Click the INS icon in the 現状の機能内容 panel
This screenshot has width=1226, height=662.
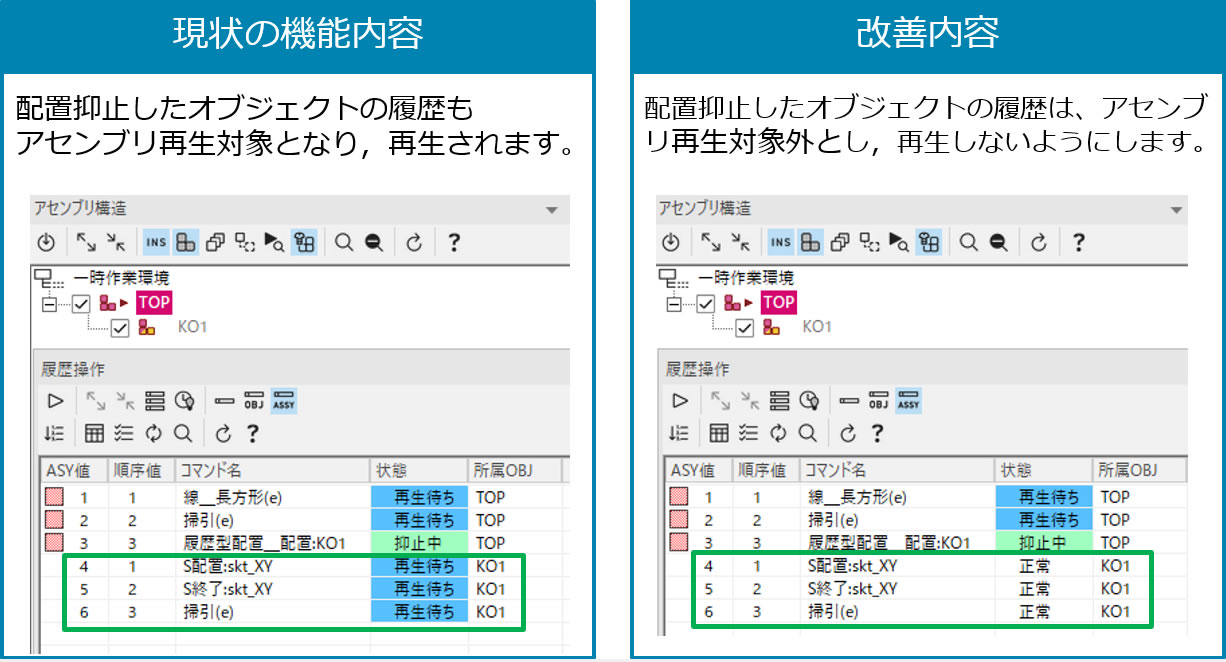pyautogui.click(x=156, y=242)
